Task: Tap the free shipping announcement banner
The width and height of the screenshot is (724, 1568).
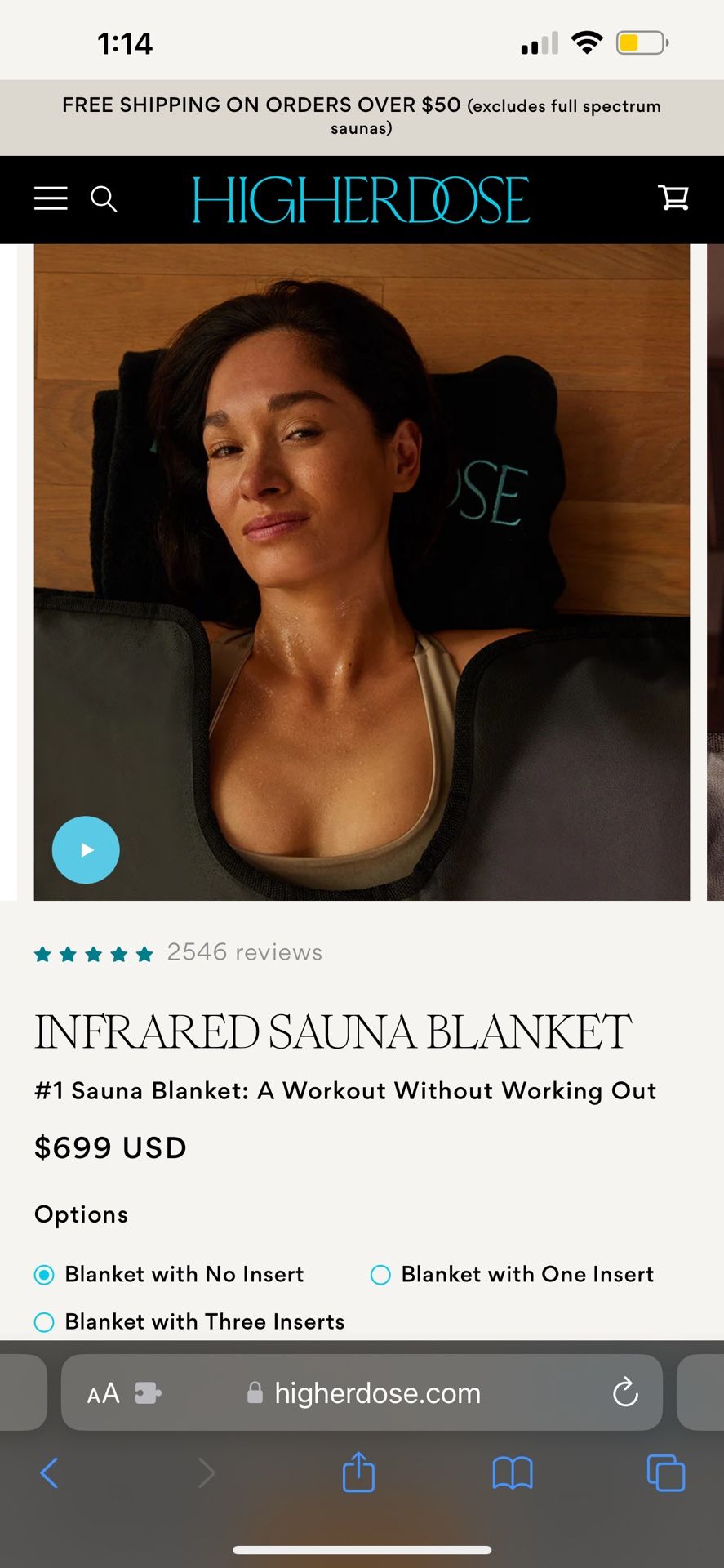Action: tap(362, 117)
